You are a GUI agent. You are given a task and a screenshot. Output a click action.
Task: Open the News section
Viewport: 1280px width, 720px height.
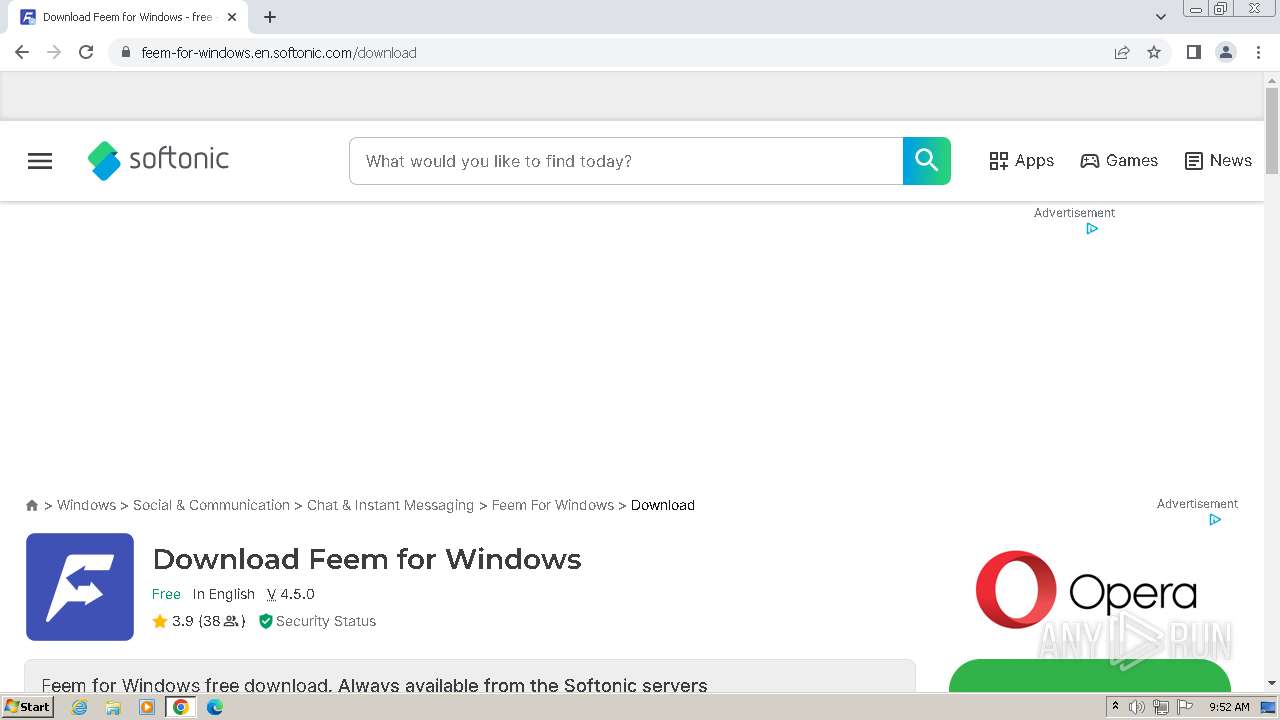[x=1218, y=161]
